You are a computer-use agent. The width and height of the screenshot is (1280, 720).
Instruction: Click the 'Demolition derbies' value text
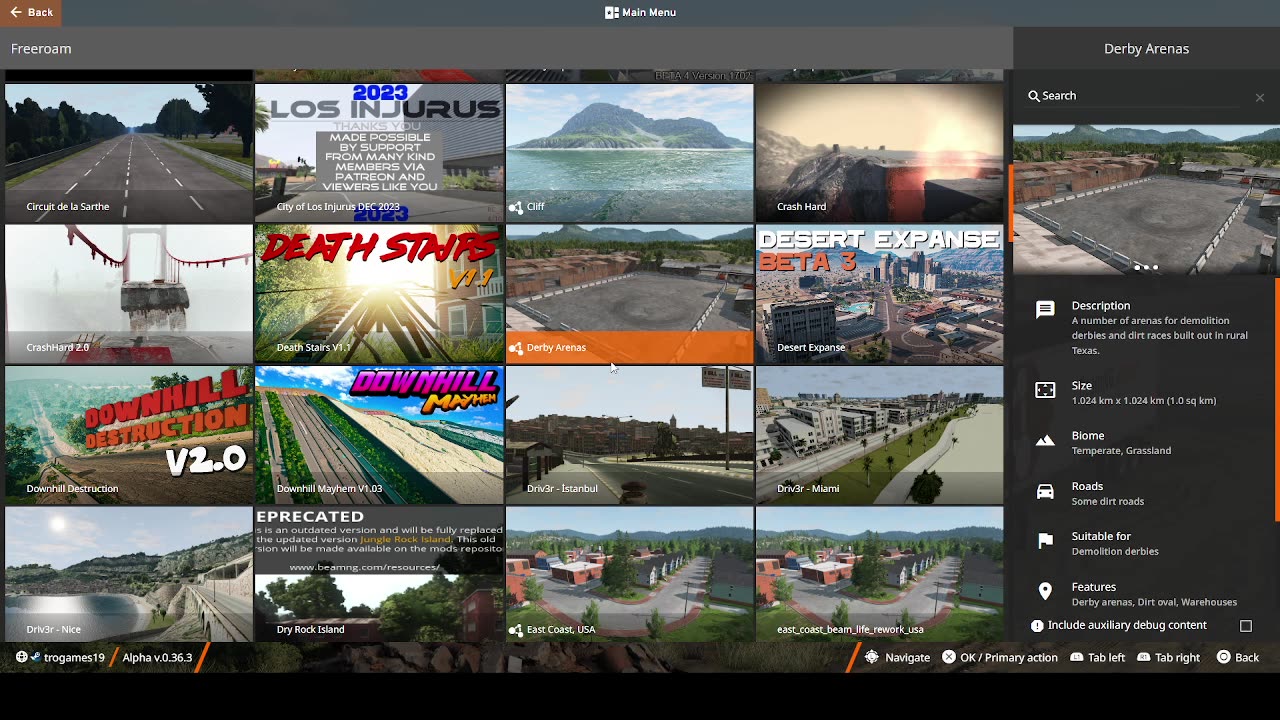(1115, 552)
